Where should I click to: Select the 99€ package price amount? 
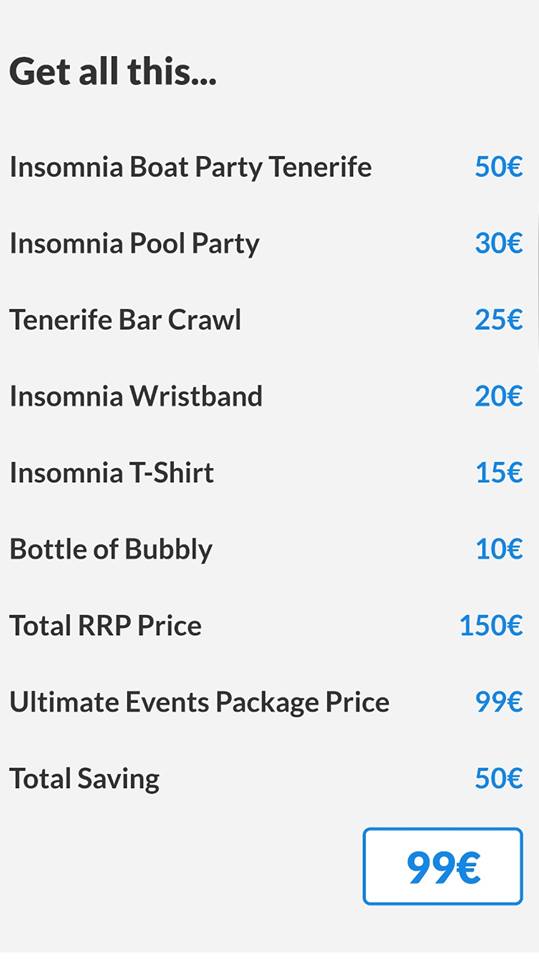point(499,702)
